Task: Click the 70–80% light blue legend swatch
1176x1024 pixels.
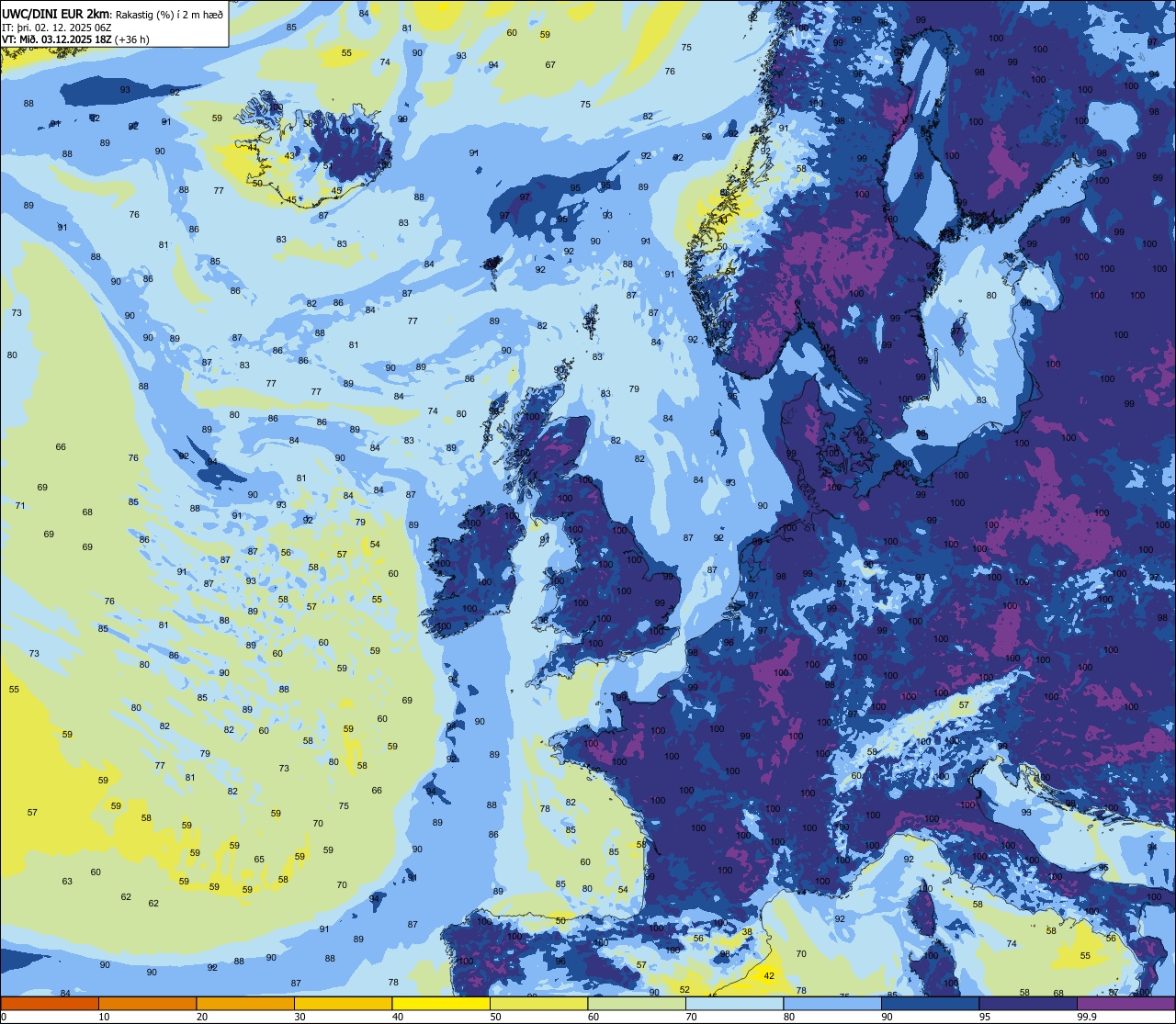Action: (x=734, y=1003)
